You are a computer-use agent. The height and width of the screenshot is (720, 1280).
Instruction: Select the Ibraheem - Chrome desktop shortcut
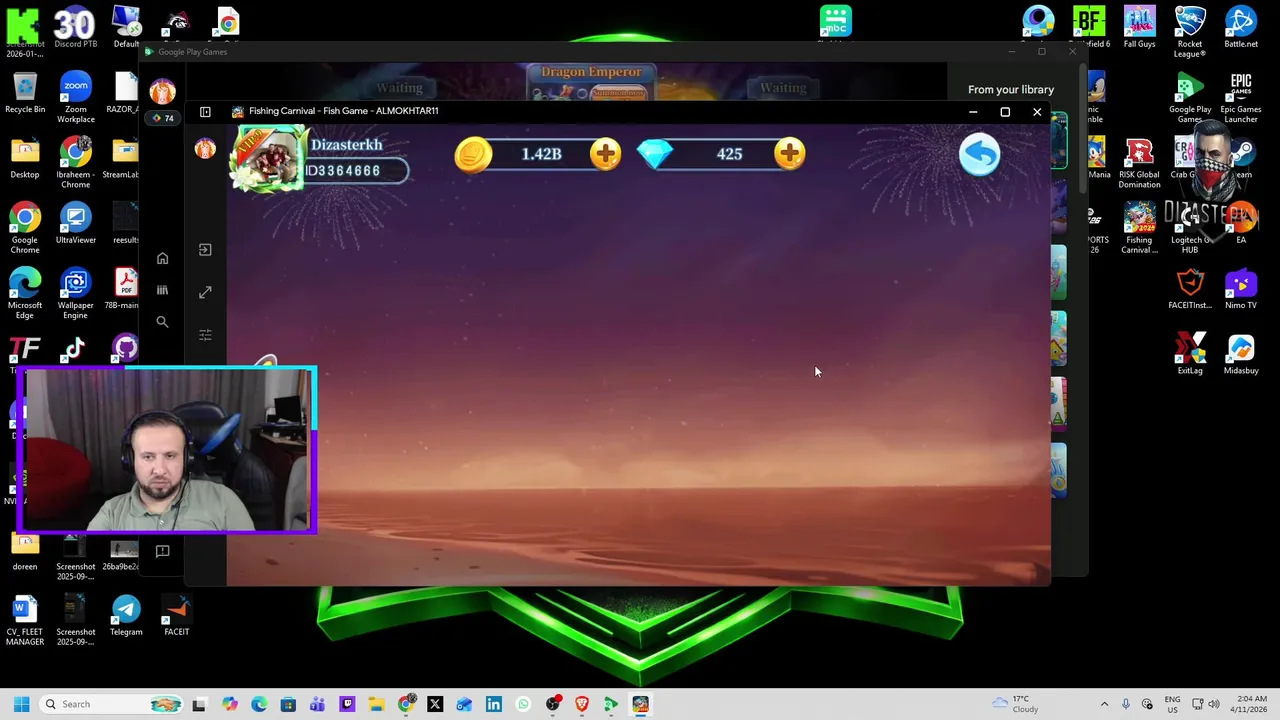tap(75, 162)
